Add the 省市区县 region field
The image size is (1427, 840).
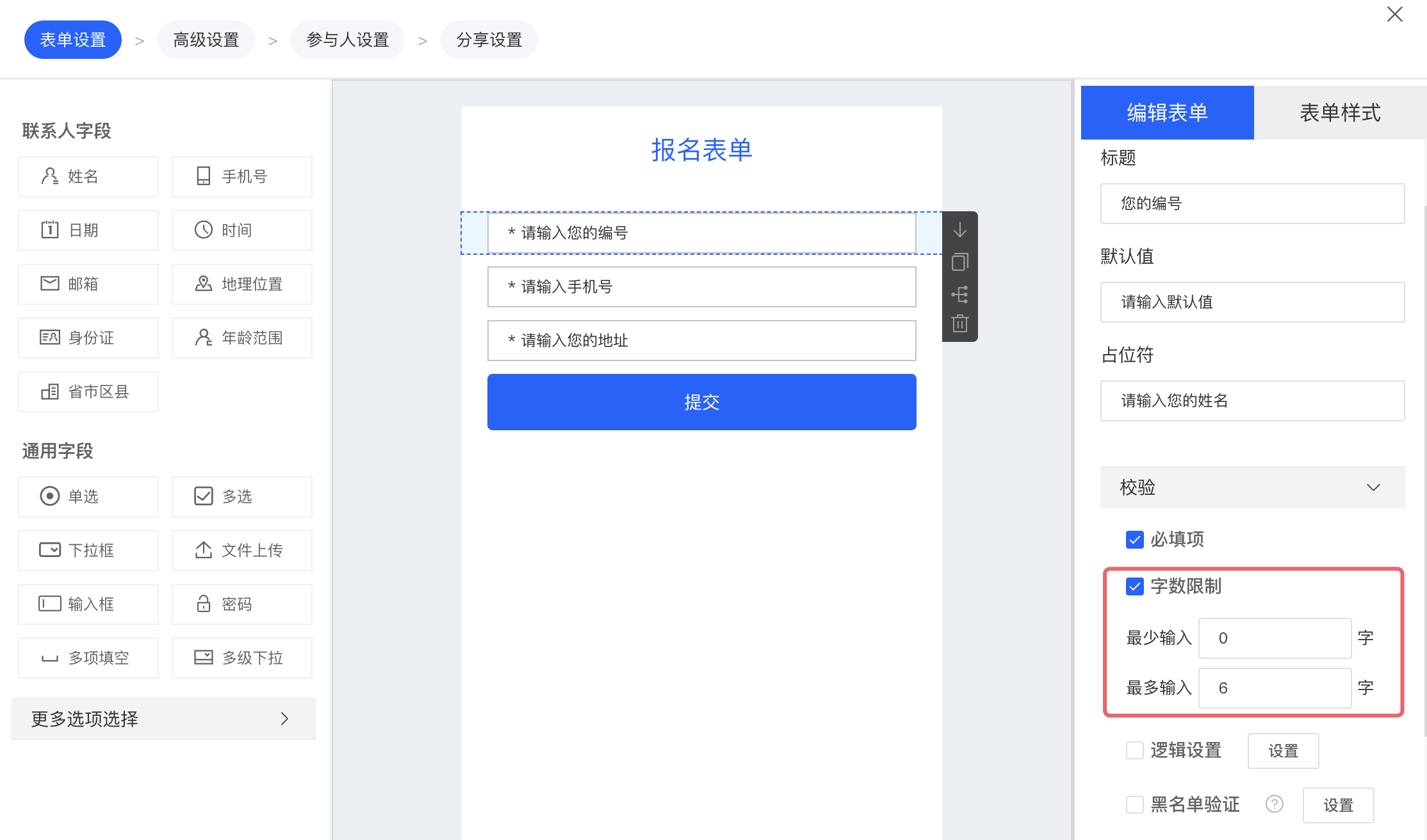point(88,392)
